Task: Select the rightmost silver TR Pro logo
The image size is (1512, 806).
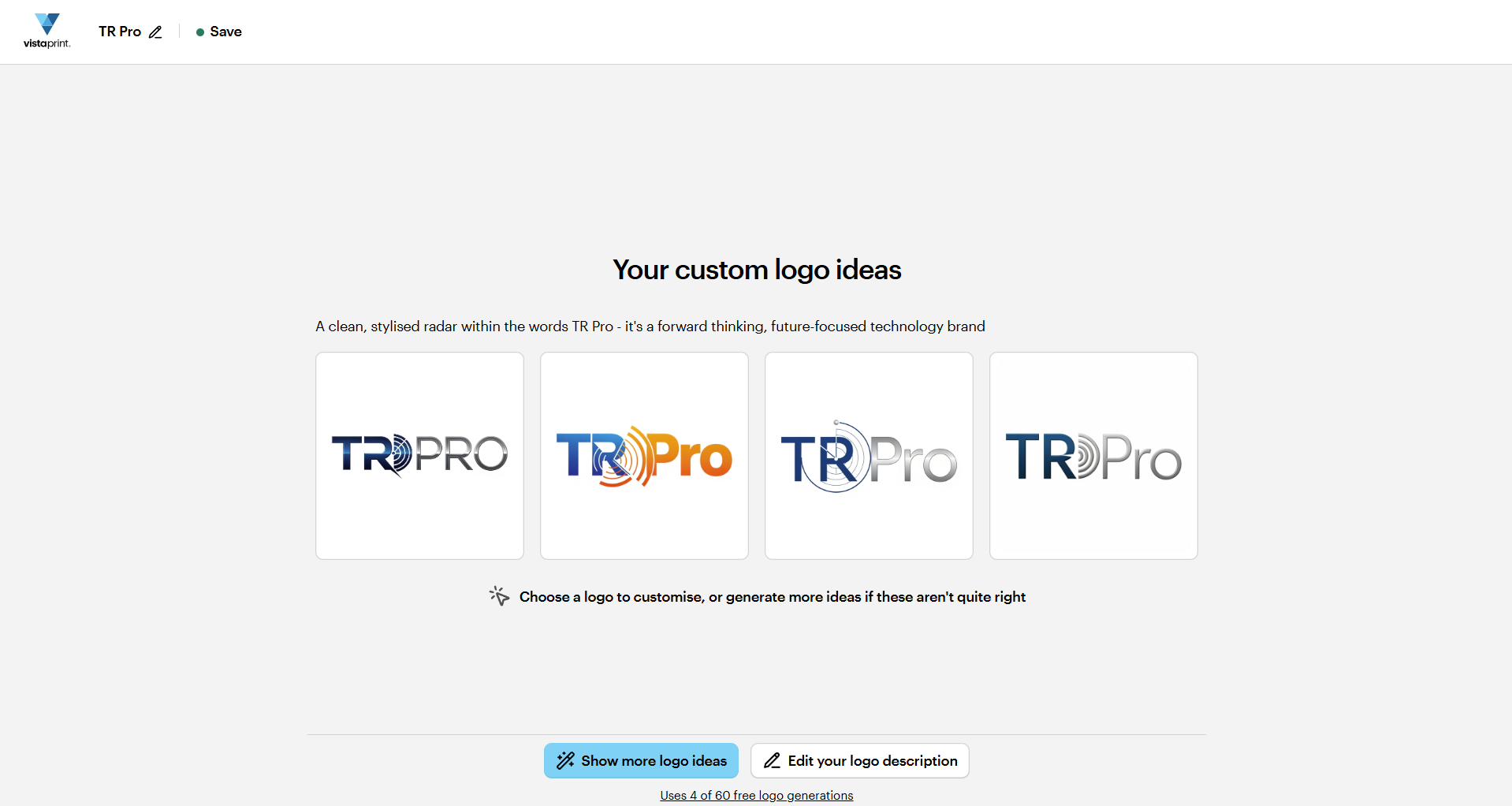Action: pos(1093,455)
